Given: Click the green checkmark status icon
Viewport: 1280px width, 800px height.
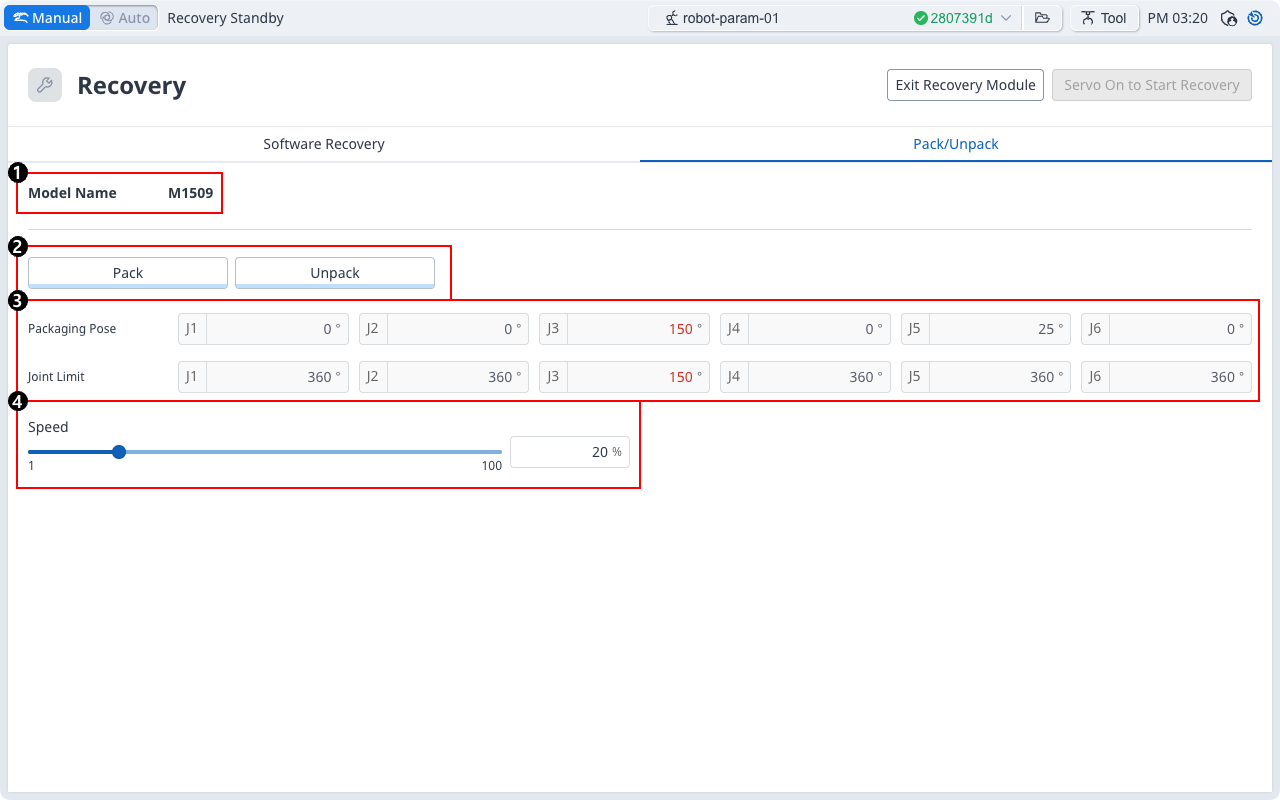Looking at the screenshot, I should 920,18.
